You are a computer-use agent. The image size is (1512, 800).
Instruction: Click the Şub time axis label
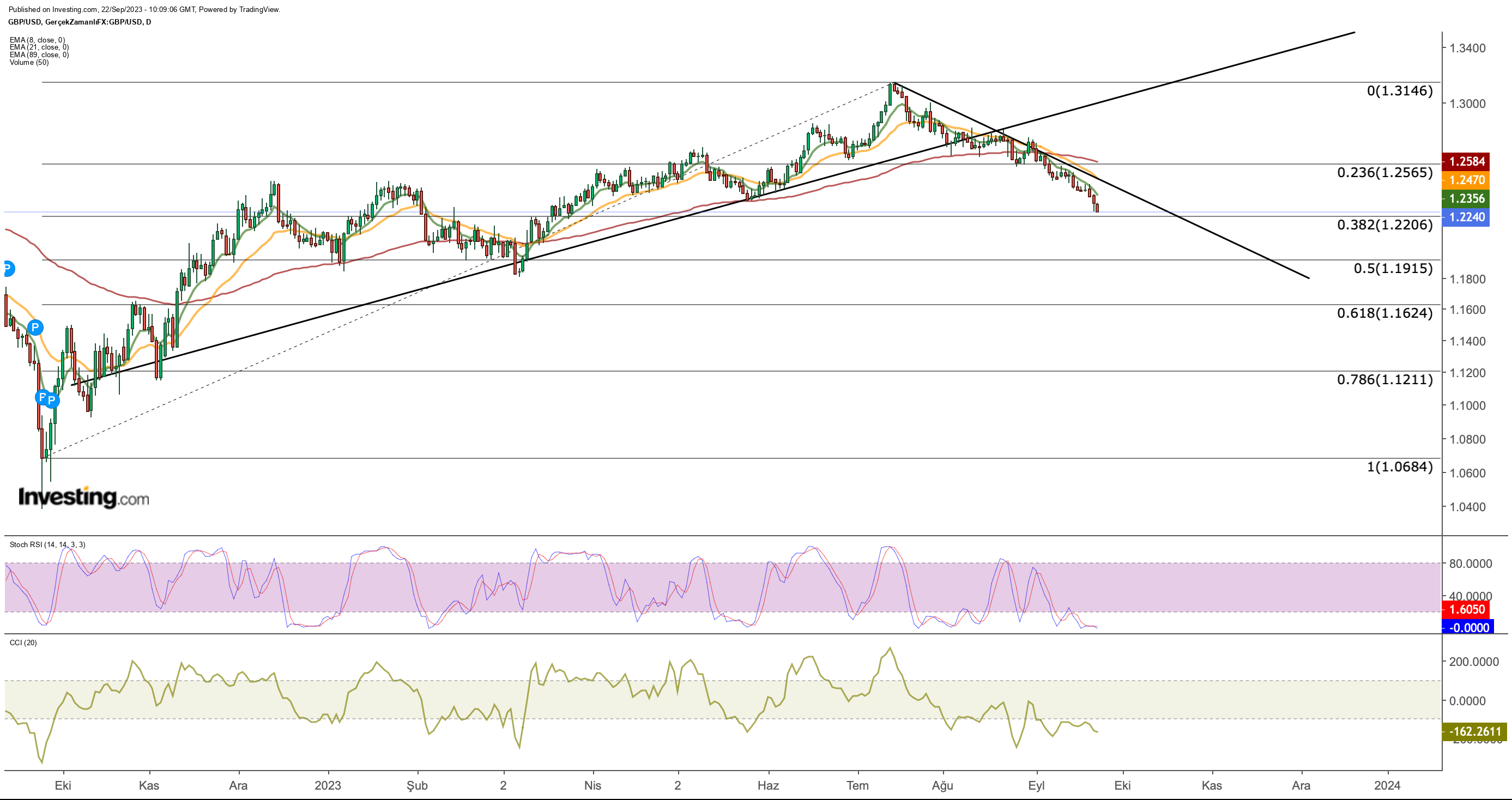coord(418,786)
